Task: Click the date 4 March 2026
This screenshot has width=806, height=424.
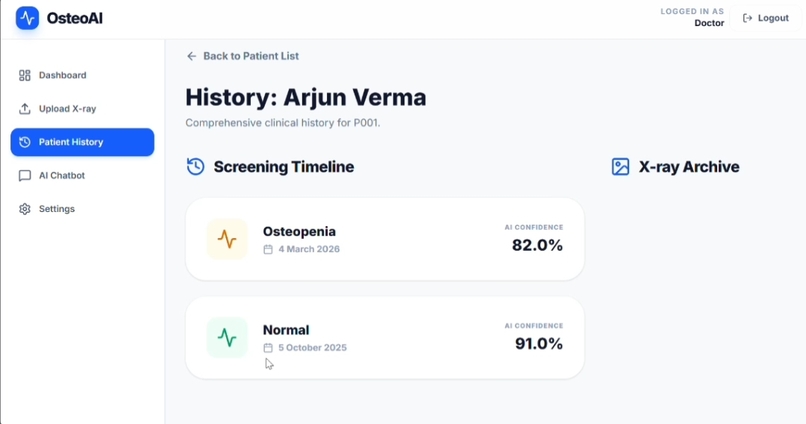Action: (309, 249)
